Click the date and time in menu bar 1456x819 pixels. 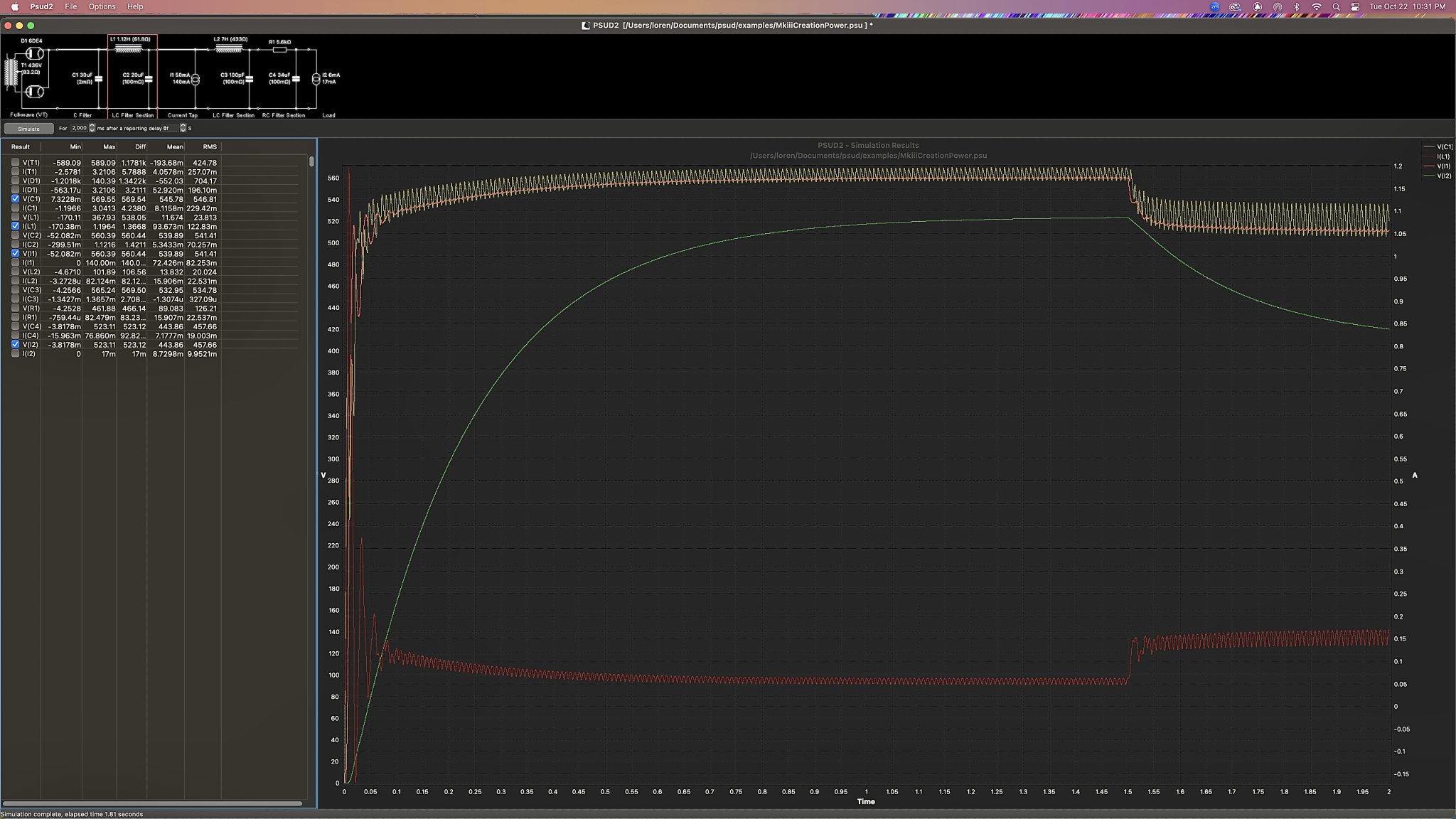tap(1407, 6)
